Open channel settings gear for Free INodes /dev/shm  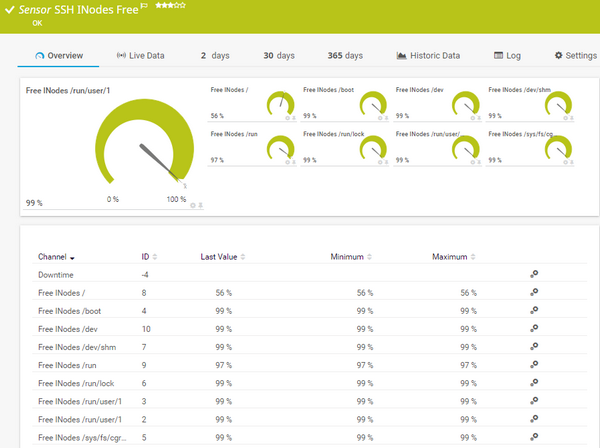click(534, 346)
